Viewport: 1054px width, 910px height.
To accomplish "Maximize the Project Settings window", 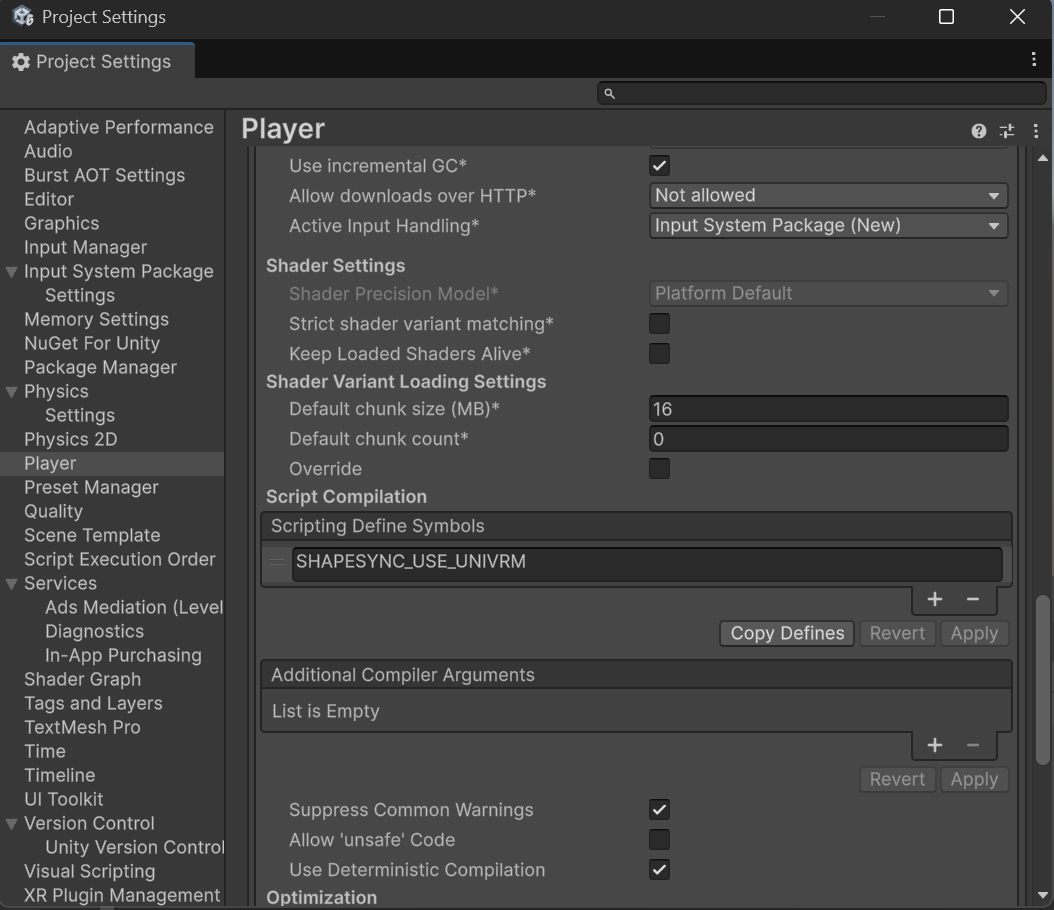I will point(946,17).
